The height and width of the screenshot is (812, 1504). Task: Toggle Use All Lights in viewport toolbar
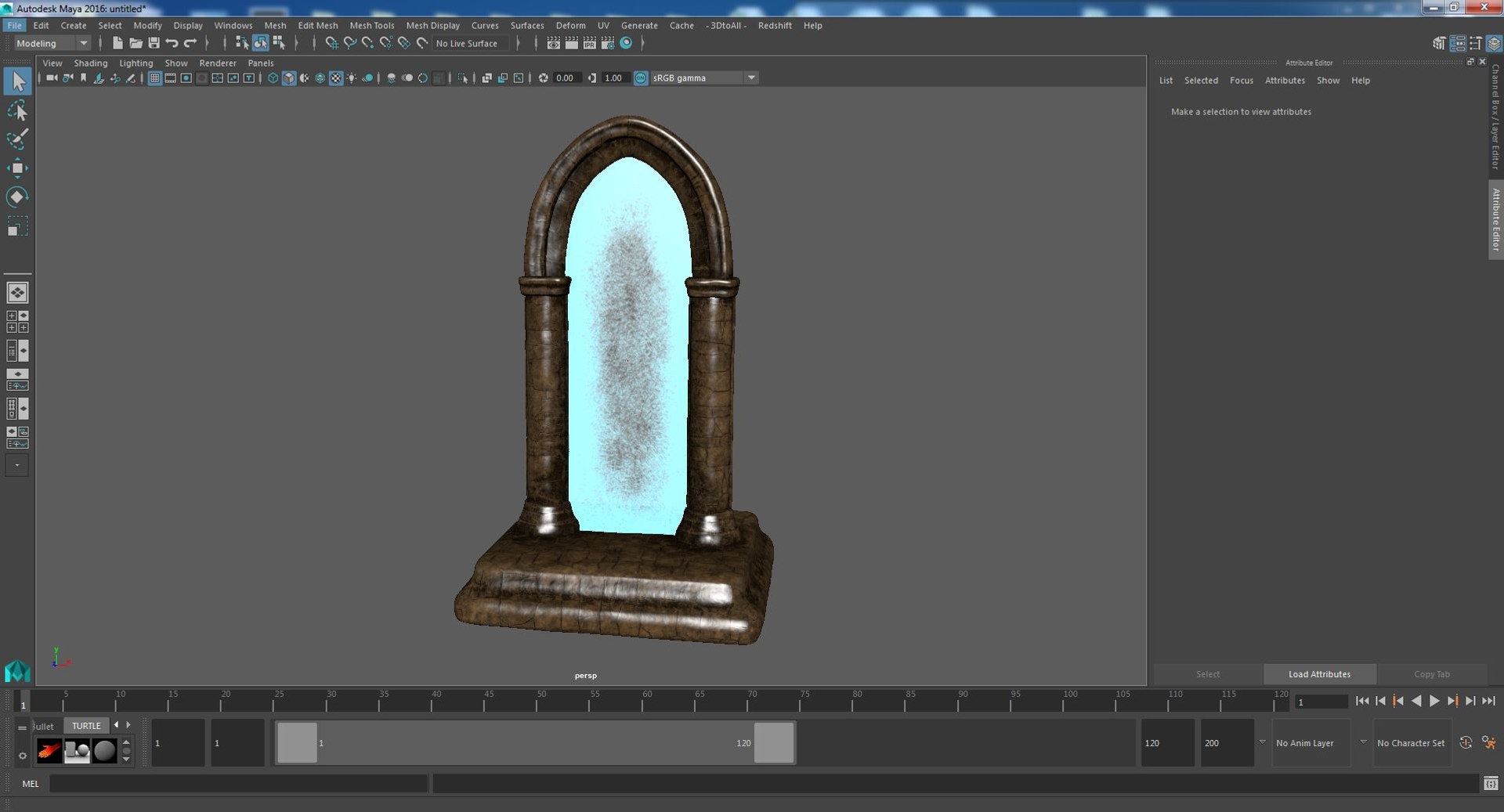click(x=351, y=78)
